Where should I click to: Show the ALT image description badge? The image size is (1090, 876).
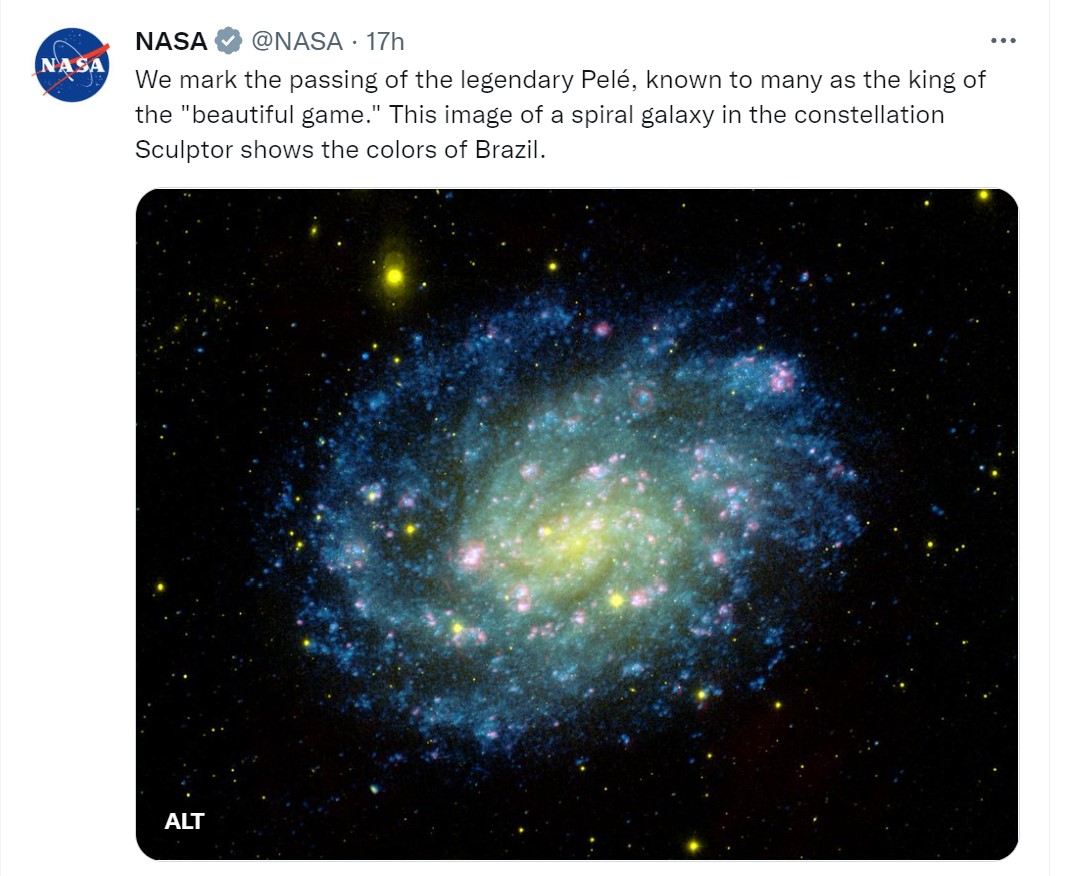pyautogui.click(x=184, y=821)
